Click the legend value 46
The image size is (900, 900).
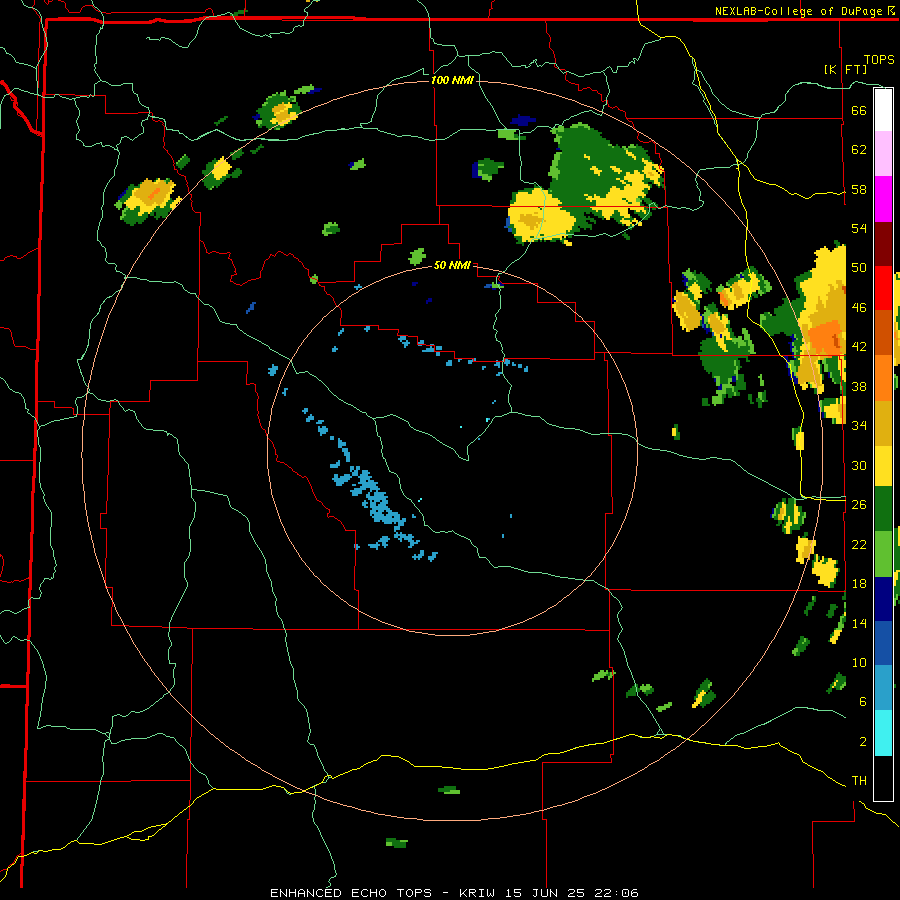(859, 308)
